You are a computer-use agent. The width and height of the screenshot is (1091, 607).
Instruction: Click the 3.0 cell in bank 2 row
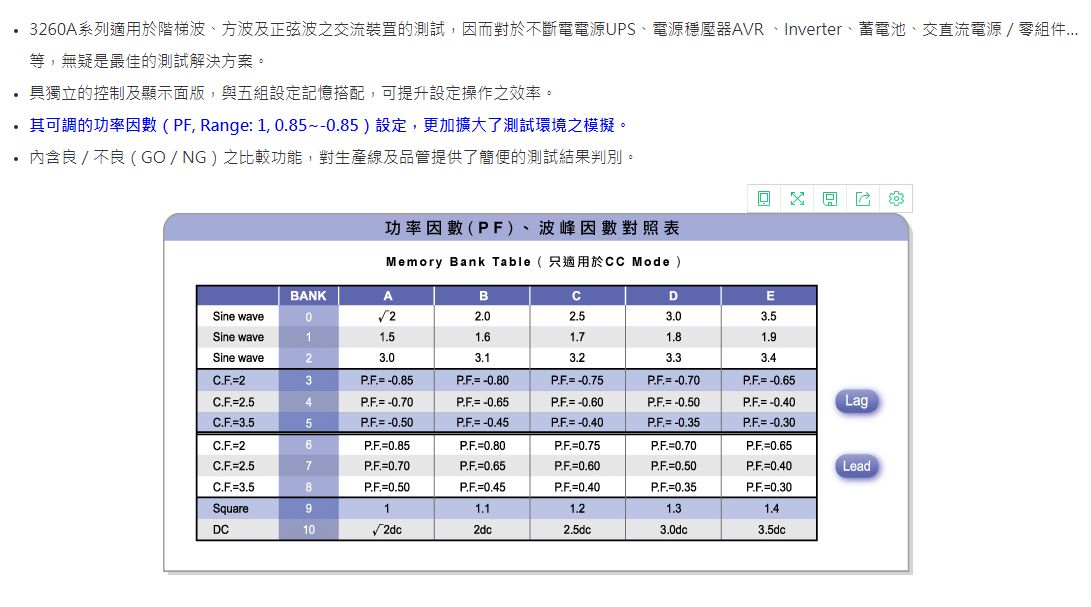pos(387,358)
